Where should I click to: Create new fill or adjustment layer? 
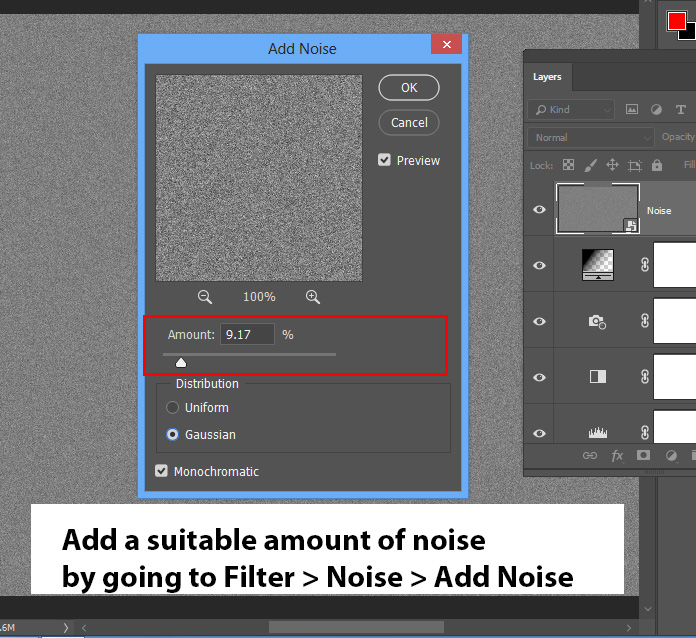coord(671,456)
